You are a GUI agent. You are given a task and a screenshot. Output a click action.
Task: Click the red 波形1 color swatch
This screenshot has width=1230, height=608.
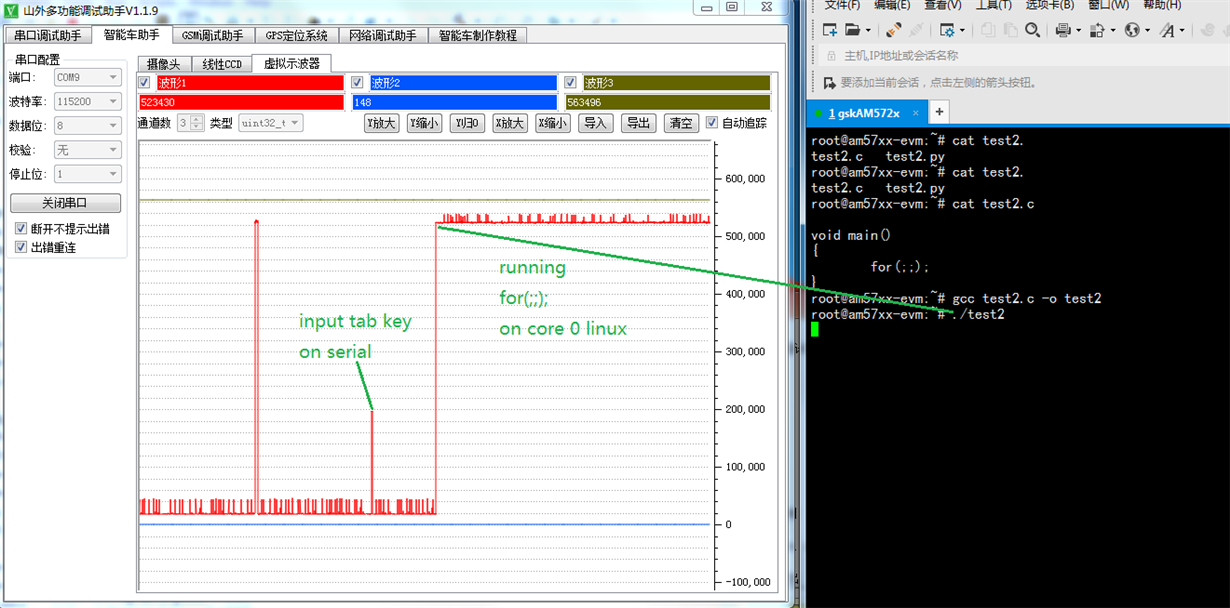tap(250, 82)
